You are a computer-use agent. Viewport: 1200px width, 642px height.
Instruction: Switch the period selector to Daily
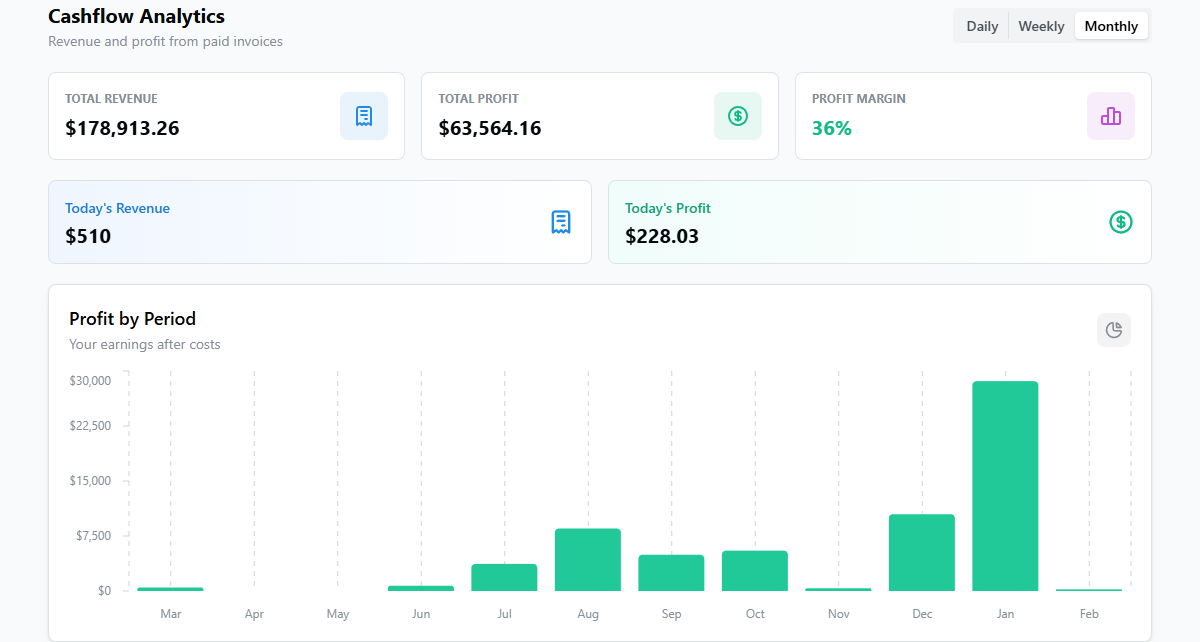click(x=981, y=25)
